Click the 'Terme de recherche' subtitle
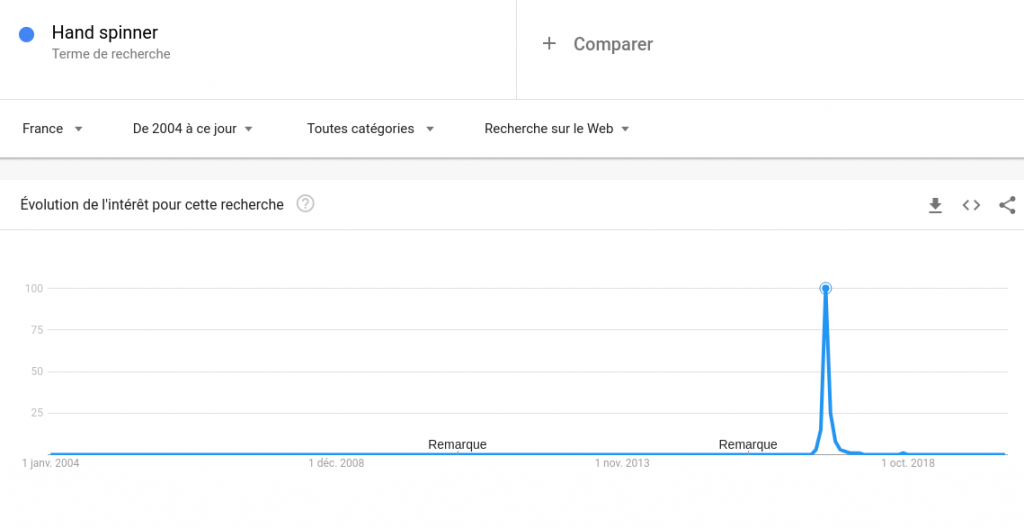 pos(111,54)
